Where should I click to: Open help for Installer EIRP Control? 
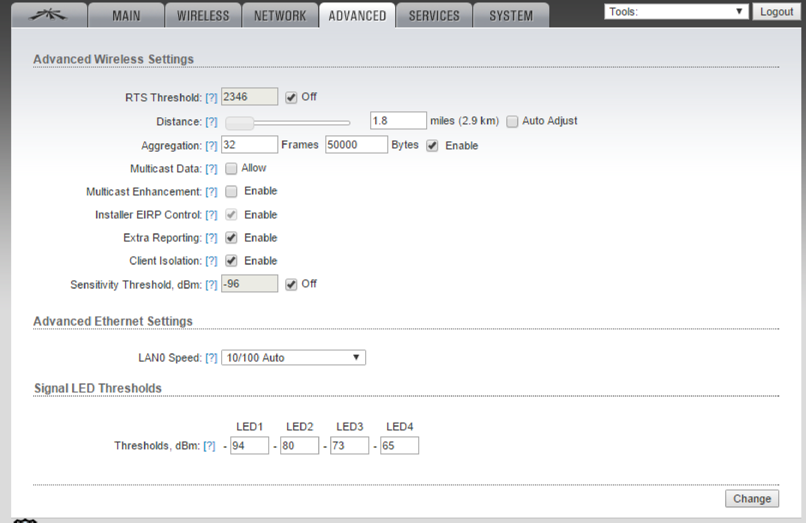pos(211,215)
